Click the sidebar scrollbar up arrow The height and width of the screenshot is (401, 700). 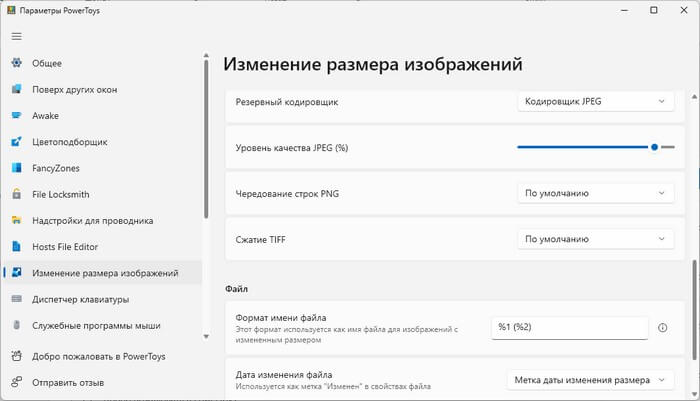[206, 55]
